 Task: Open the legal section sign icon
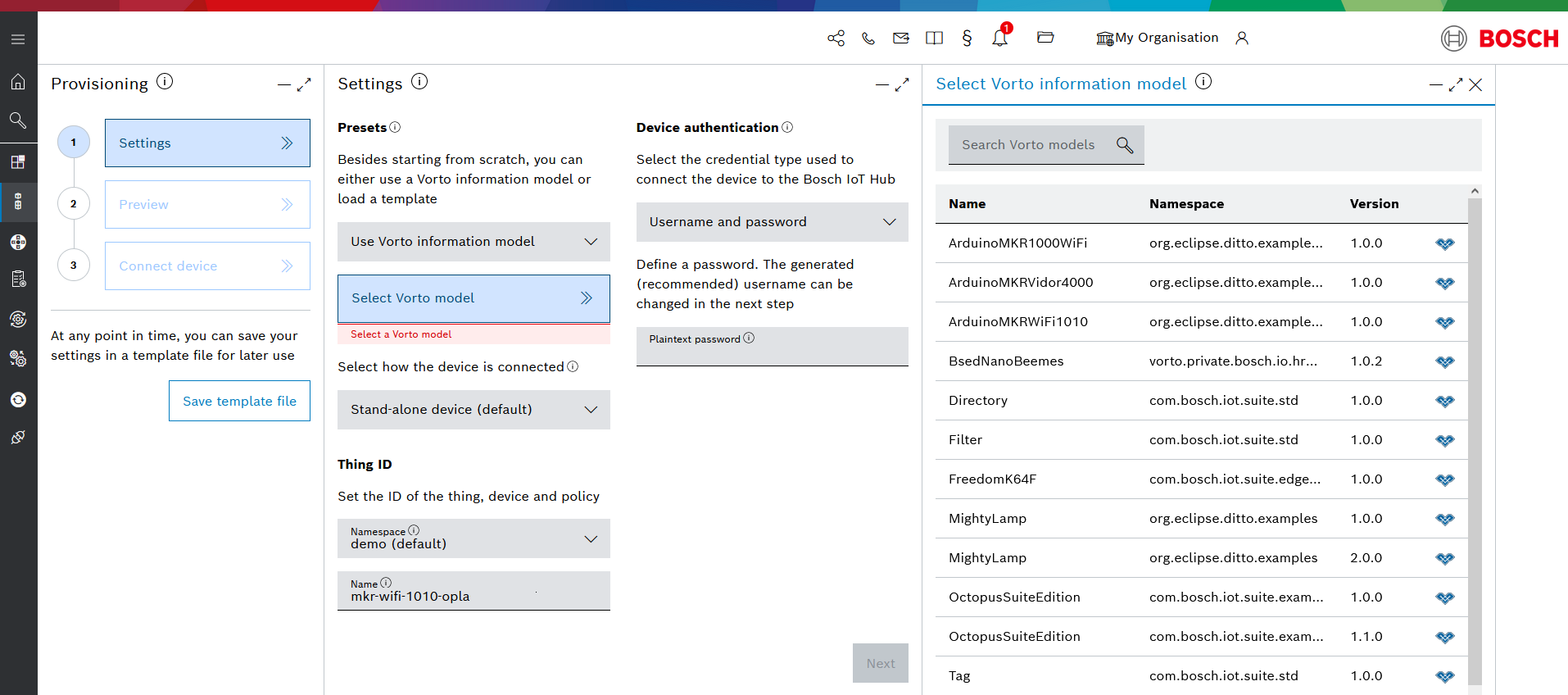(967, 38)
